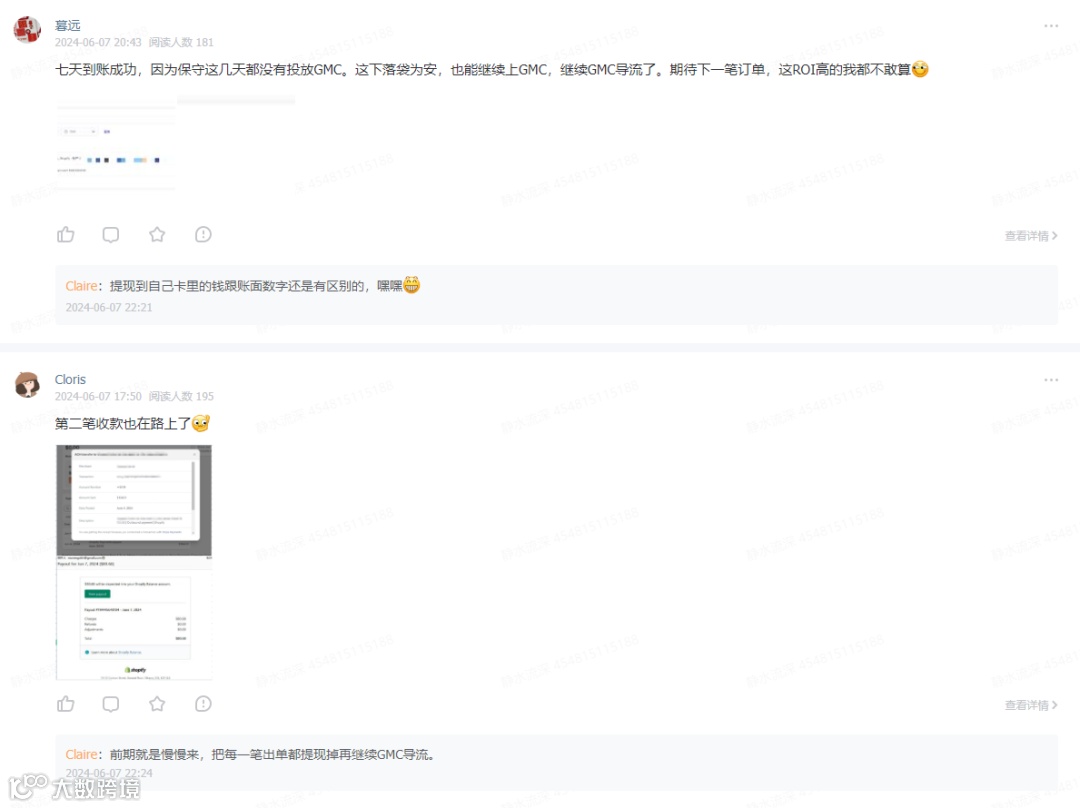This screenshot has width=1080, height=808.
Task: Click 暮远's profile avatar picture
Action: click(25, 28)
